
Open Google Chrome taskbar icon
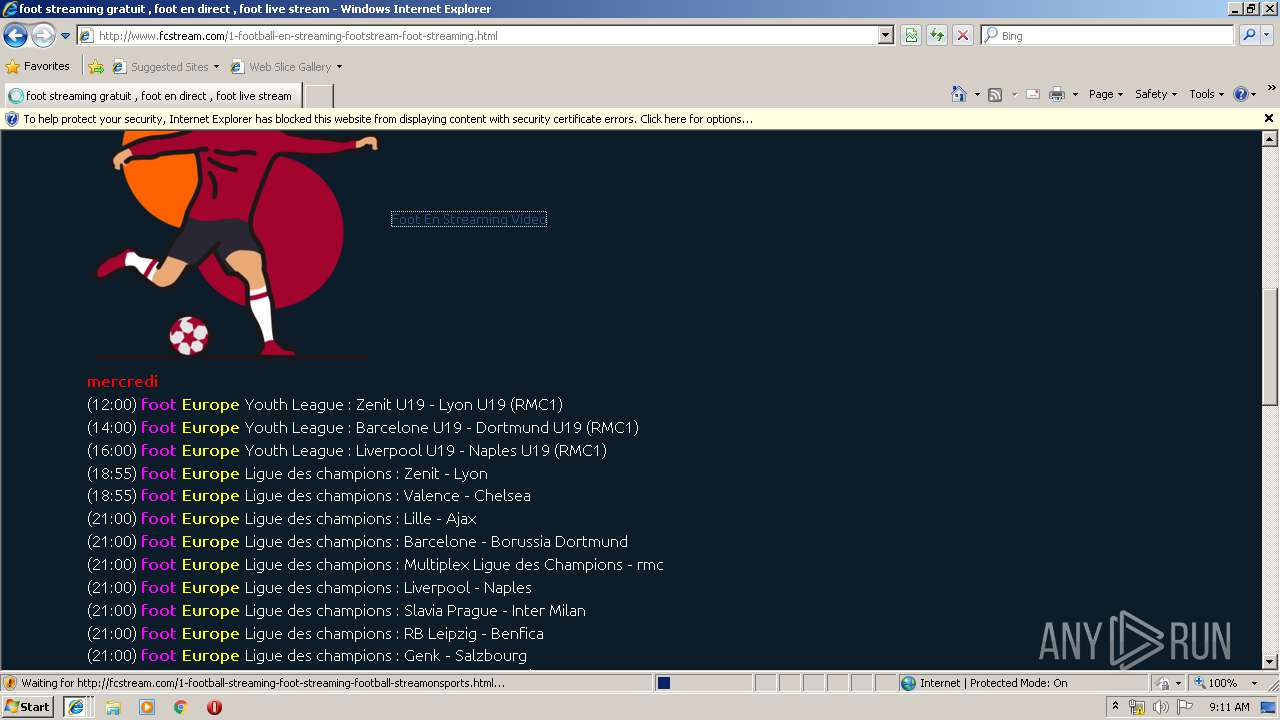click(180, 707)
